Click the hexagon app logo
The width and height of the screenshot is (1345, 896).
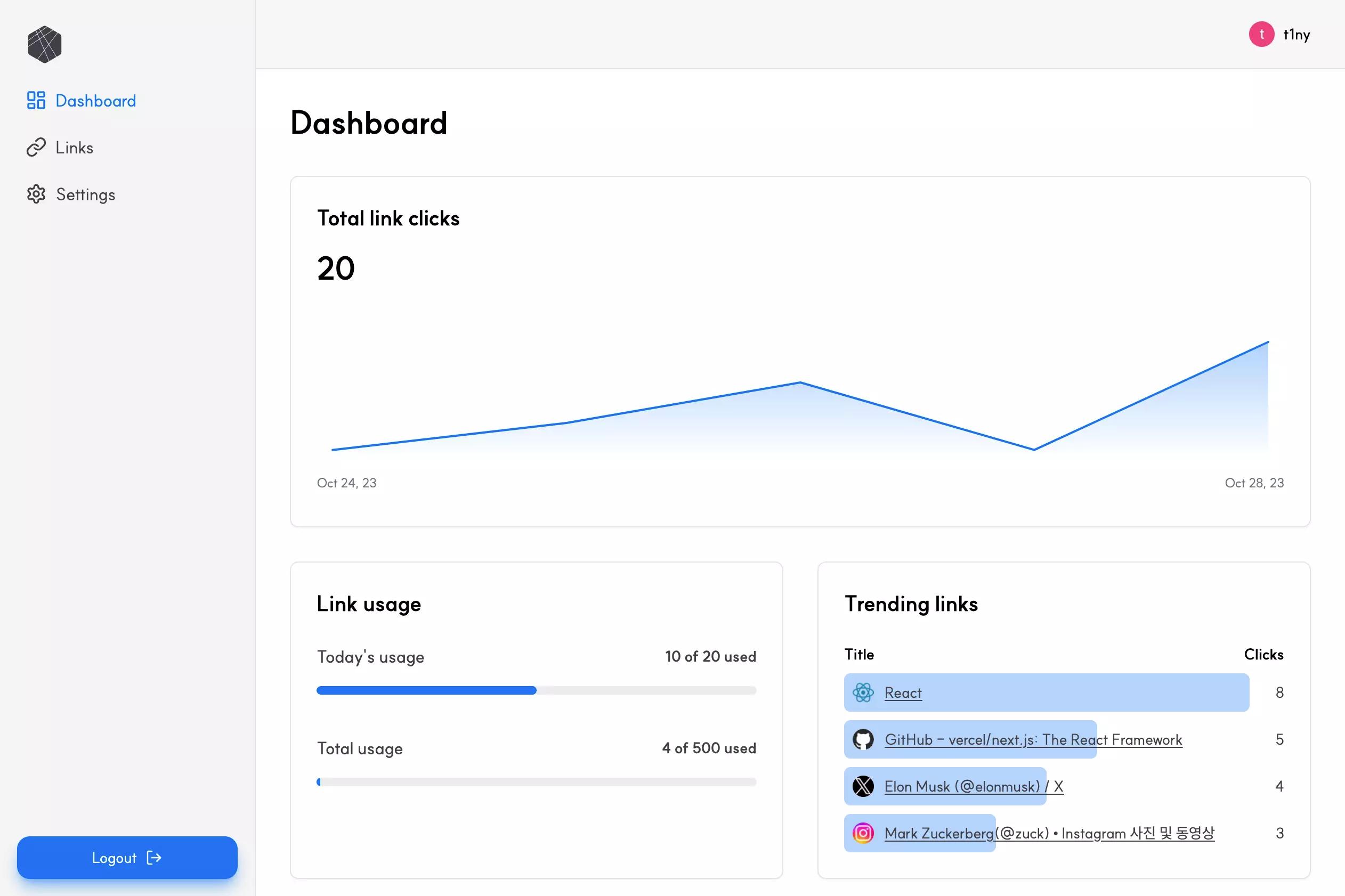(x=45, y=44)
